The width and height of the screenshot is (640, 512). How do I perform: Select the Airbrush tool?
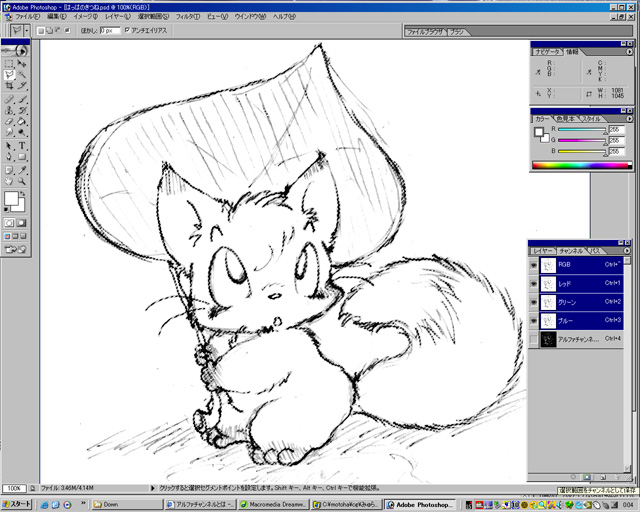9,99
